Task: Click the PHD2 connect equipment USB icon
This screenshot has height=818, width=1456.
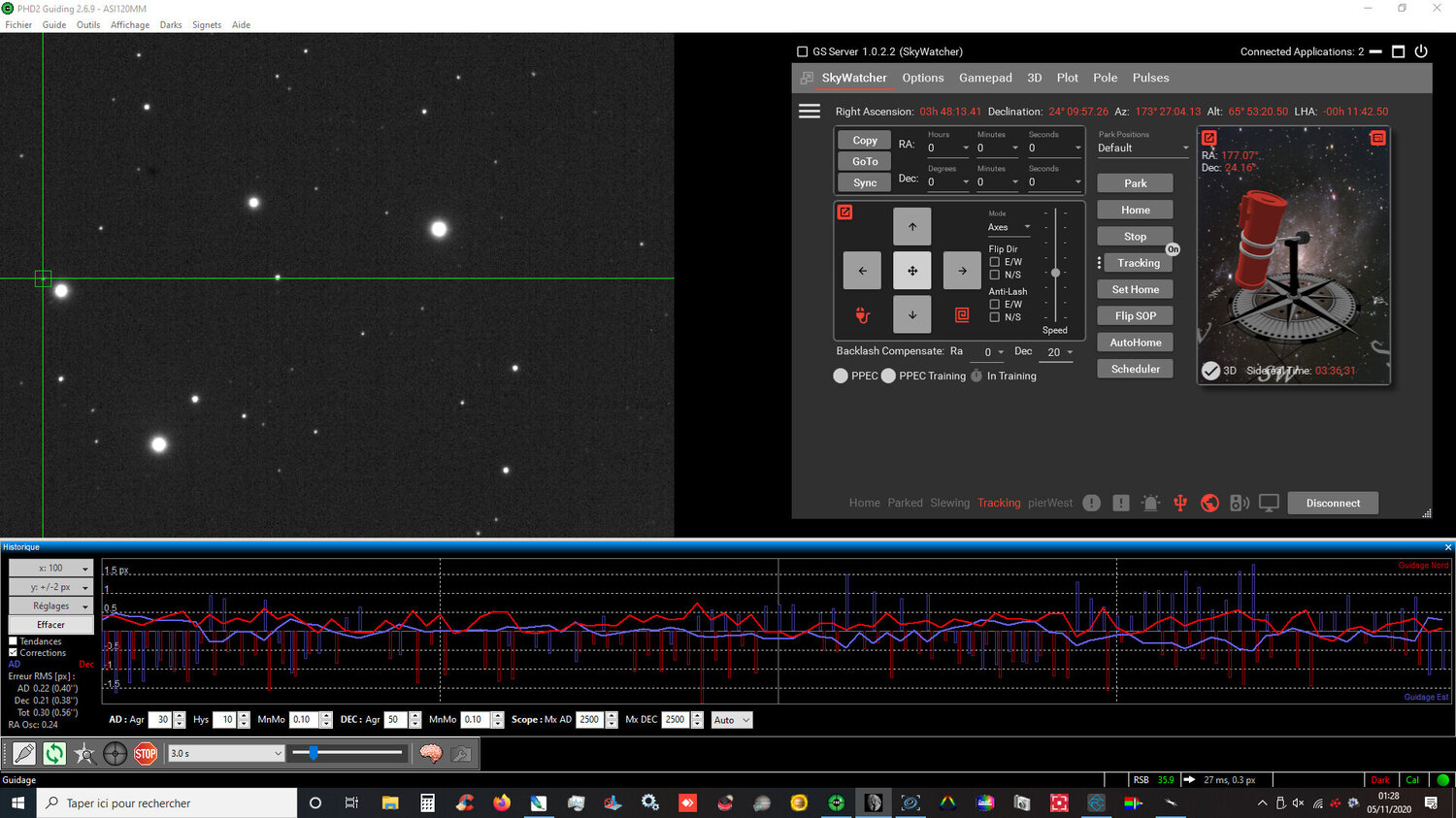Action: [x=24, y=753]
